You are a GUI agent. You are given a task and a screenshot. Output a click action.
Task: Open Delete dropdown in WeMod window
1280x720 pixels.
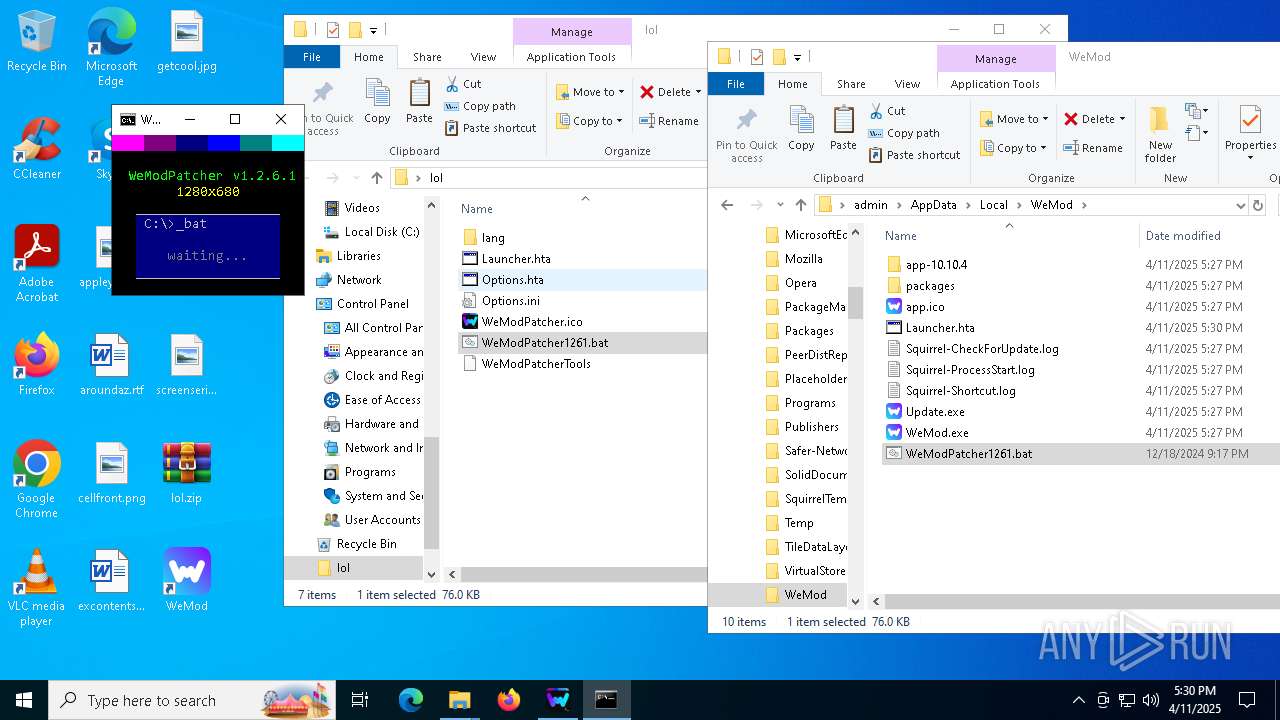coord(1094,119)
